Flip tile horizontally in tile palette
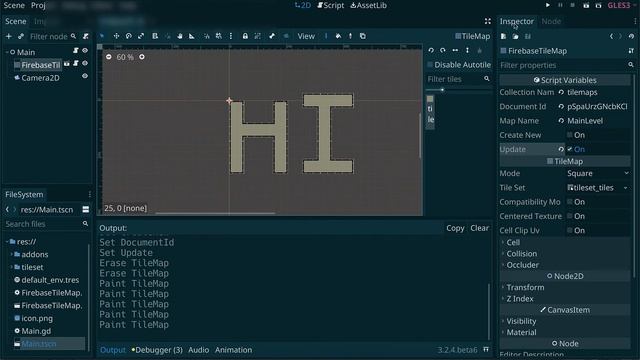The image size is (640, 360). point(455,50)
